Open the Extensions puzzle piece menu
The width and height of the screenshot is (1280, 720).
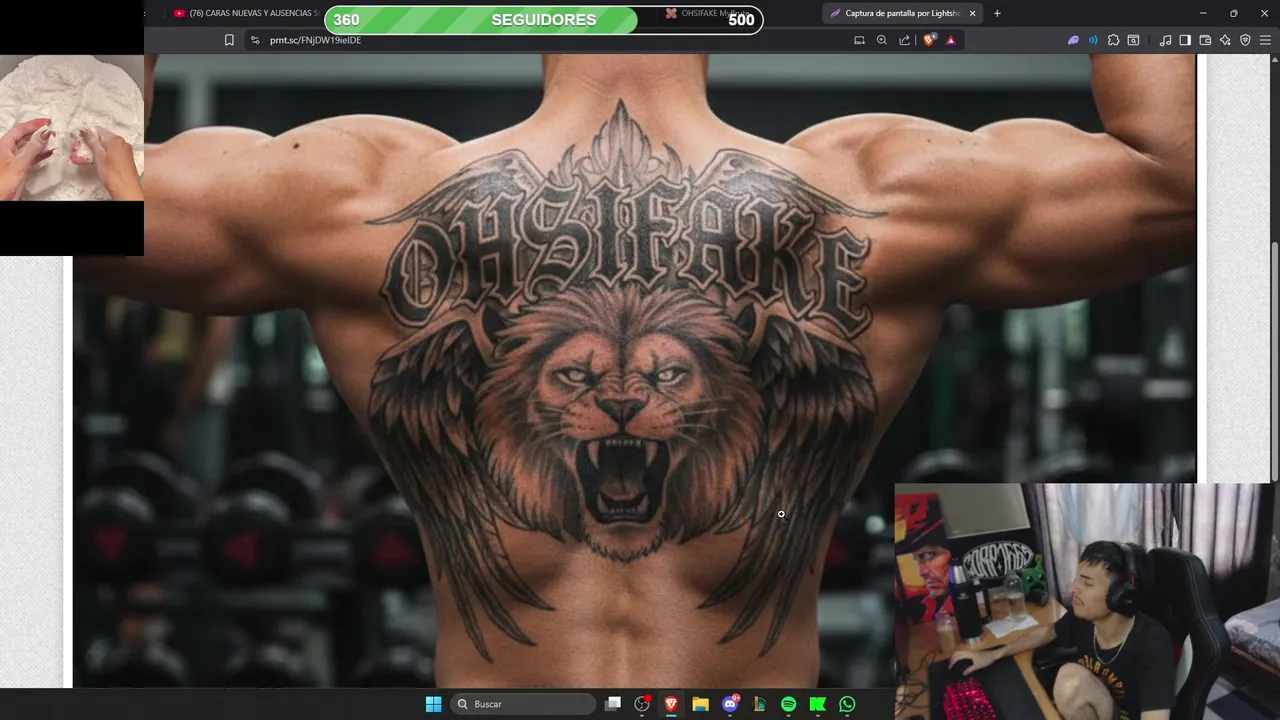click(x=1113, y=40)
